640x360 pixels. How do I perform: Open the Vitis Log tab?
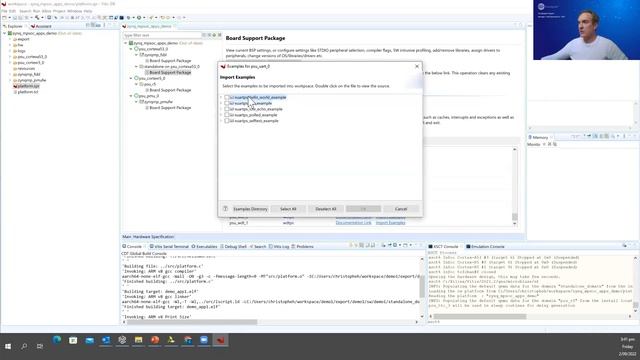pos(279,247)
